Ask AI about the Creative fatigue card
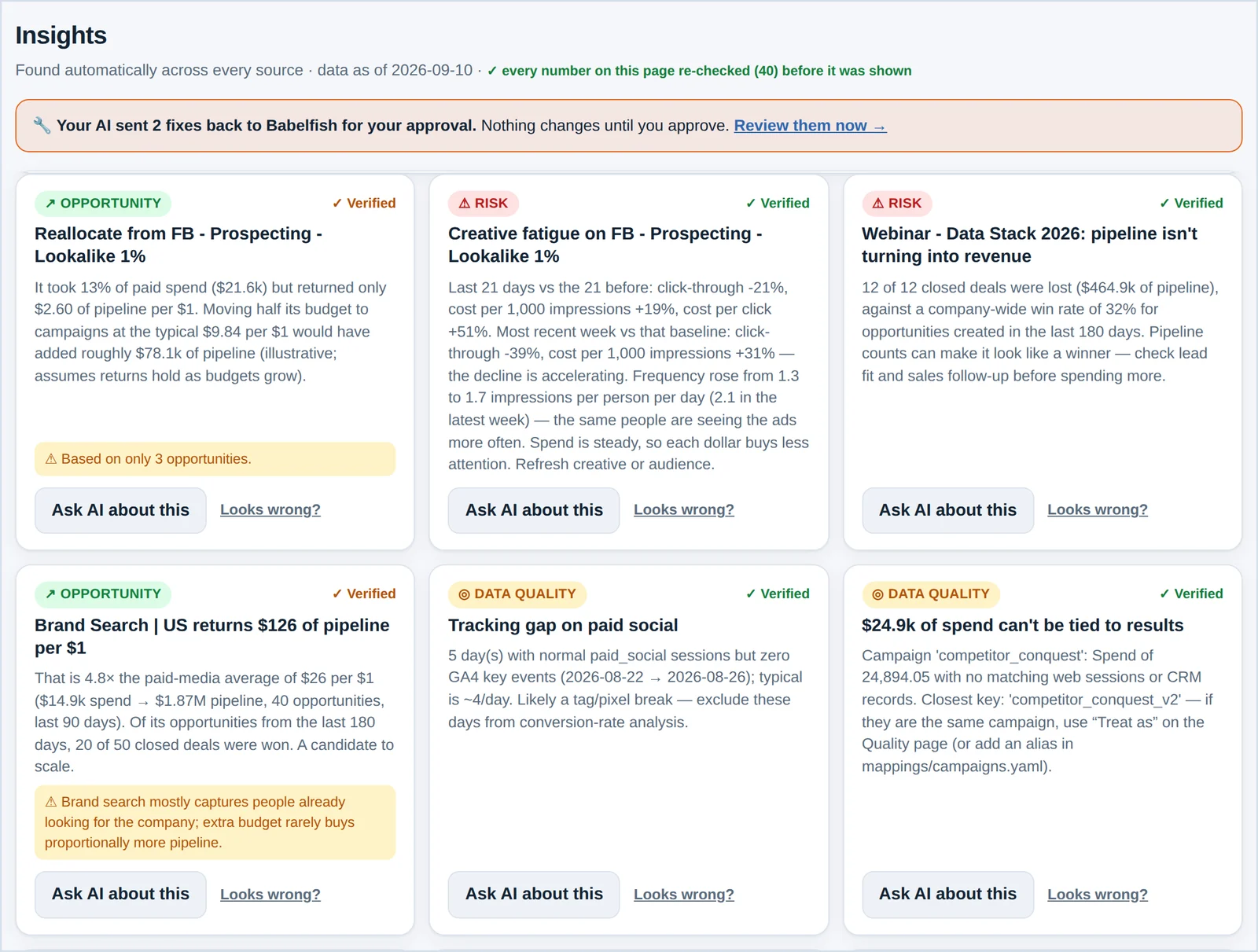The height and width of the screenshot is (952, 1258). point(534,510)
